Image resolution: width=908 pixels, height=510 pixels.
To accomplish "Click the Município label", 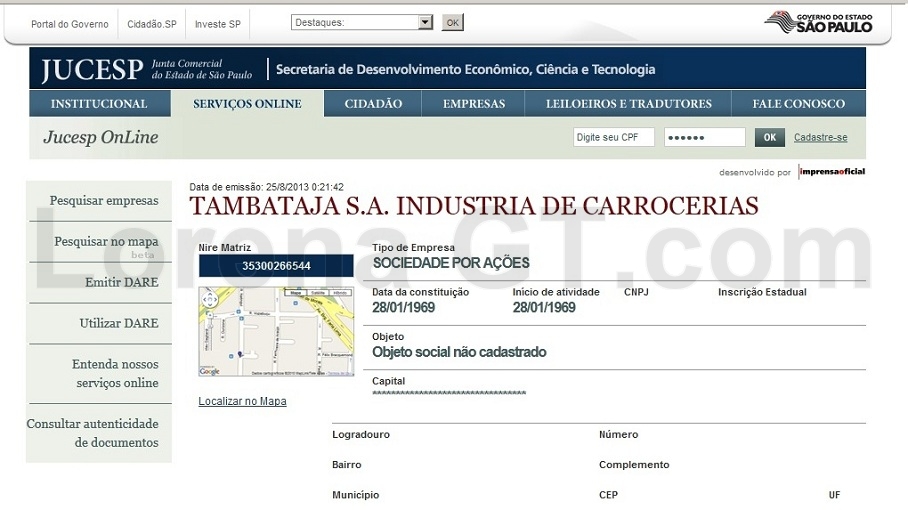I will tap(356, 495).
